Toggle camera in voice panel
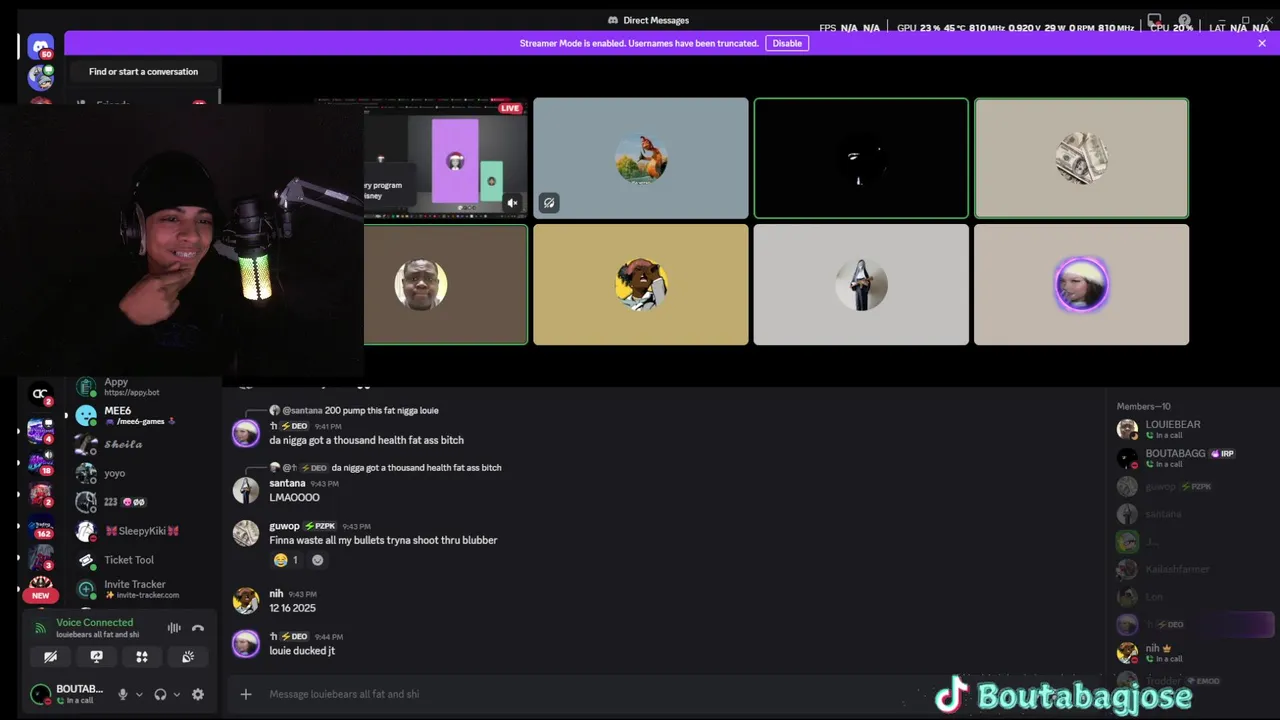Screen dimensions: 1280x720 point(50,657)
